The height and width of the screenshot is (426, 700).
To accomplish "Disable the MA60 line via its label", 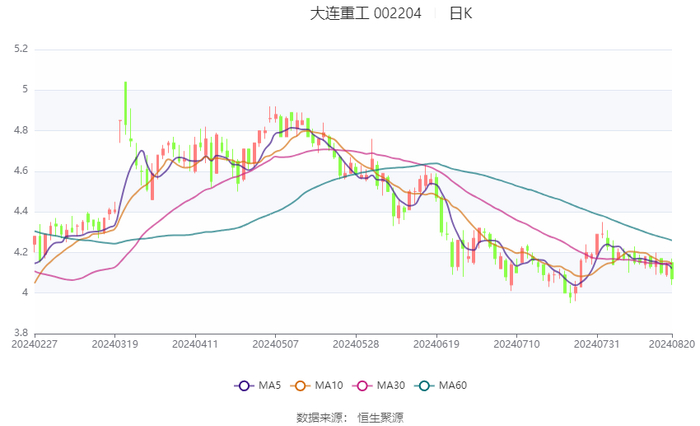I will click(453, 386).
